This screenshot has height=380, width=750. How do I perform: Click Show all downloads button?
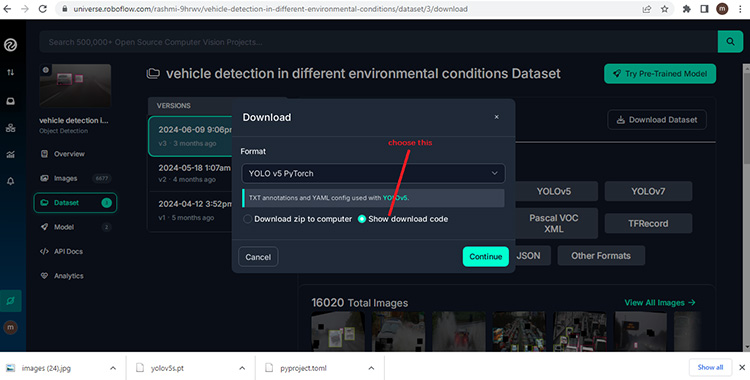pos(710,367)
